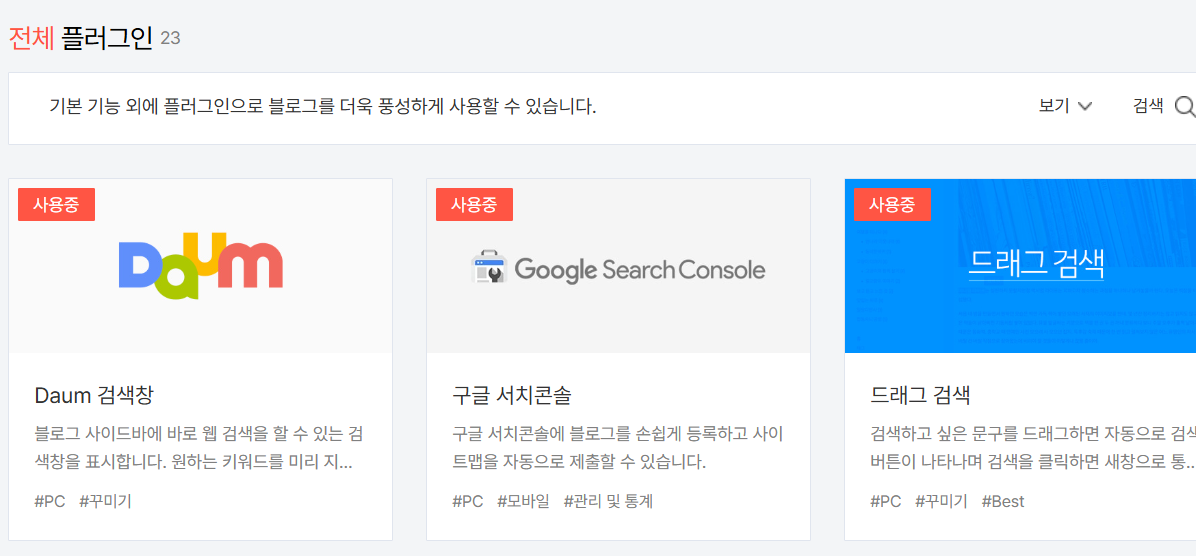Click the plugin count 23

pos(170,38)
